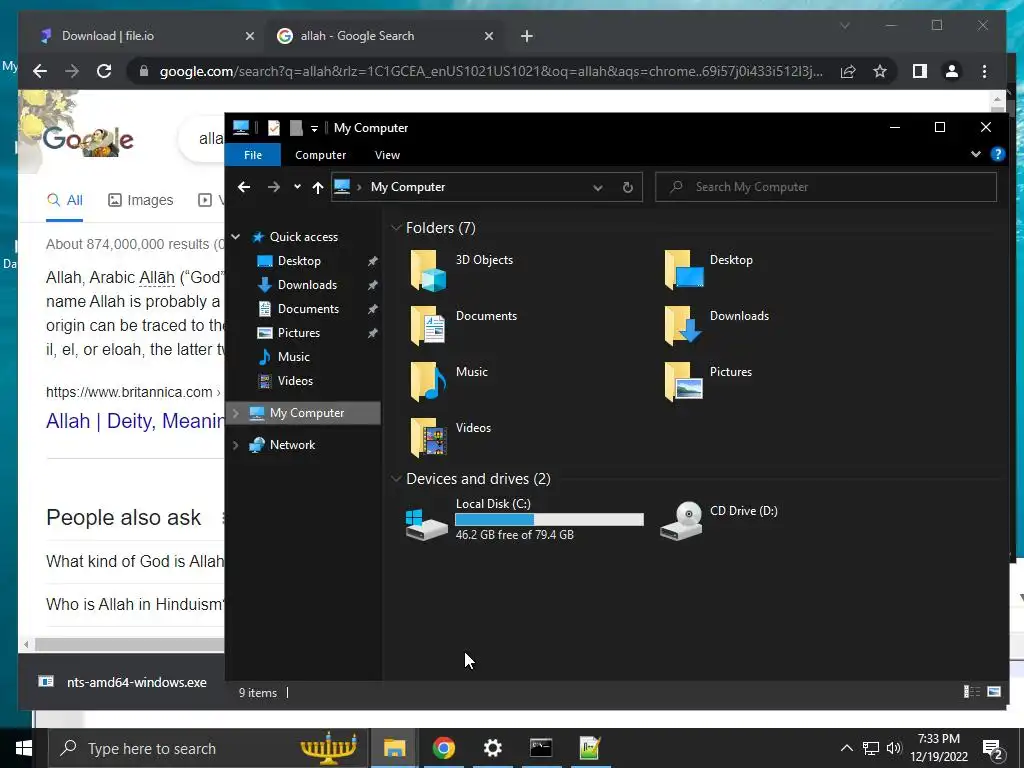Click the Local Disk (C:) usage bar
Screen dimensions: 1024x768
(x=549, y=520)
